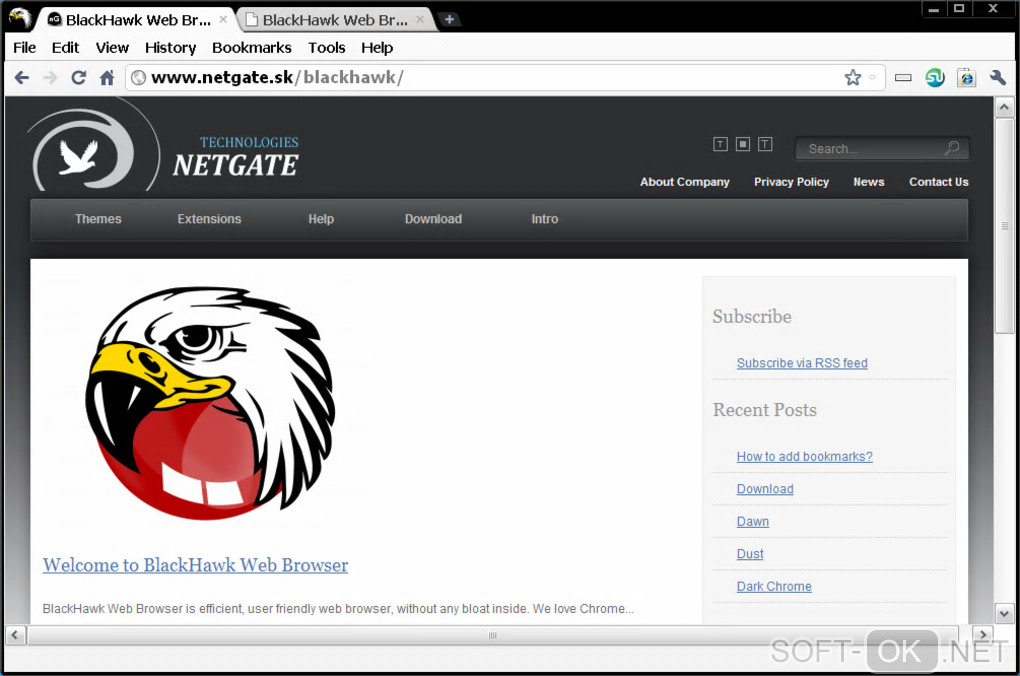Click the square layout icon between T icons

pyautogui.click(x=743, y=144)
